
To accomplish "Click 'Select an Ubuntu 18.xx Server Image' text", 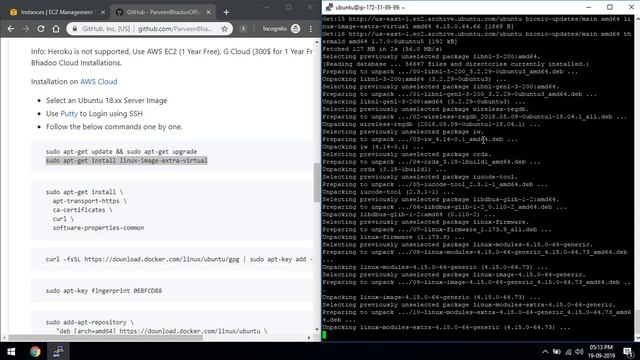I will (107, 100).
